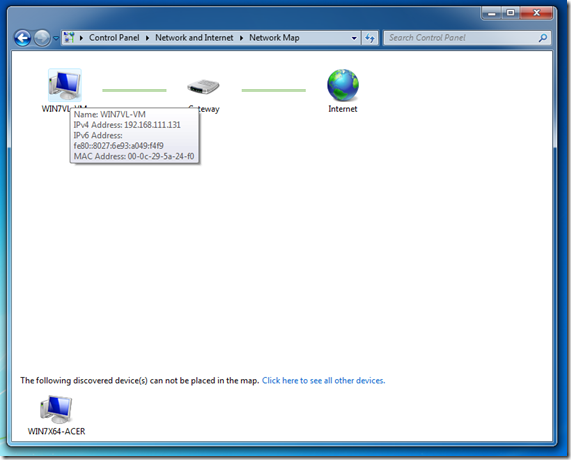
Task: Click the Gateway router icon
Action: (203, 87)
